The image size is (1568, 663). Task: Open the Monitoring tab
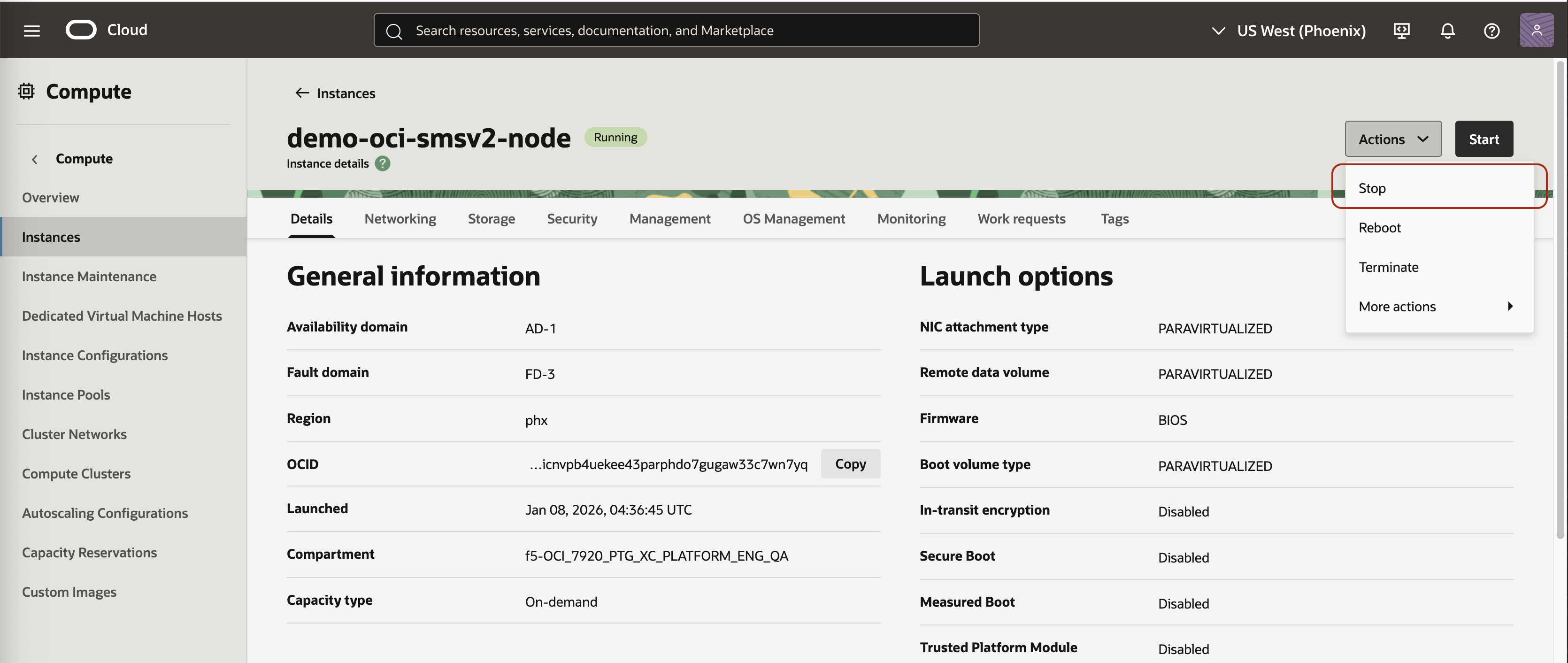coord(911,218)
